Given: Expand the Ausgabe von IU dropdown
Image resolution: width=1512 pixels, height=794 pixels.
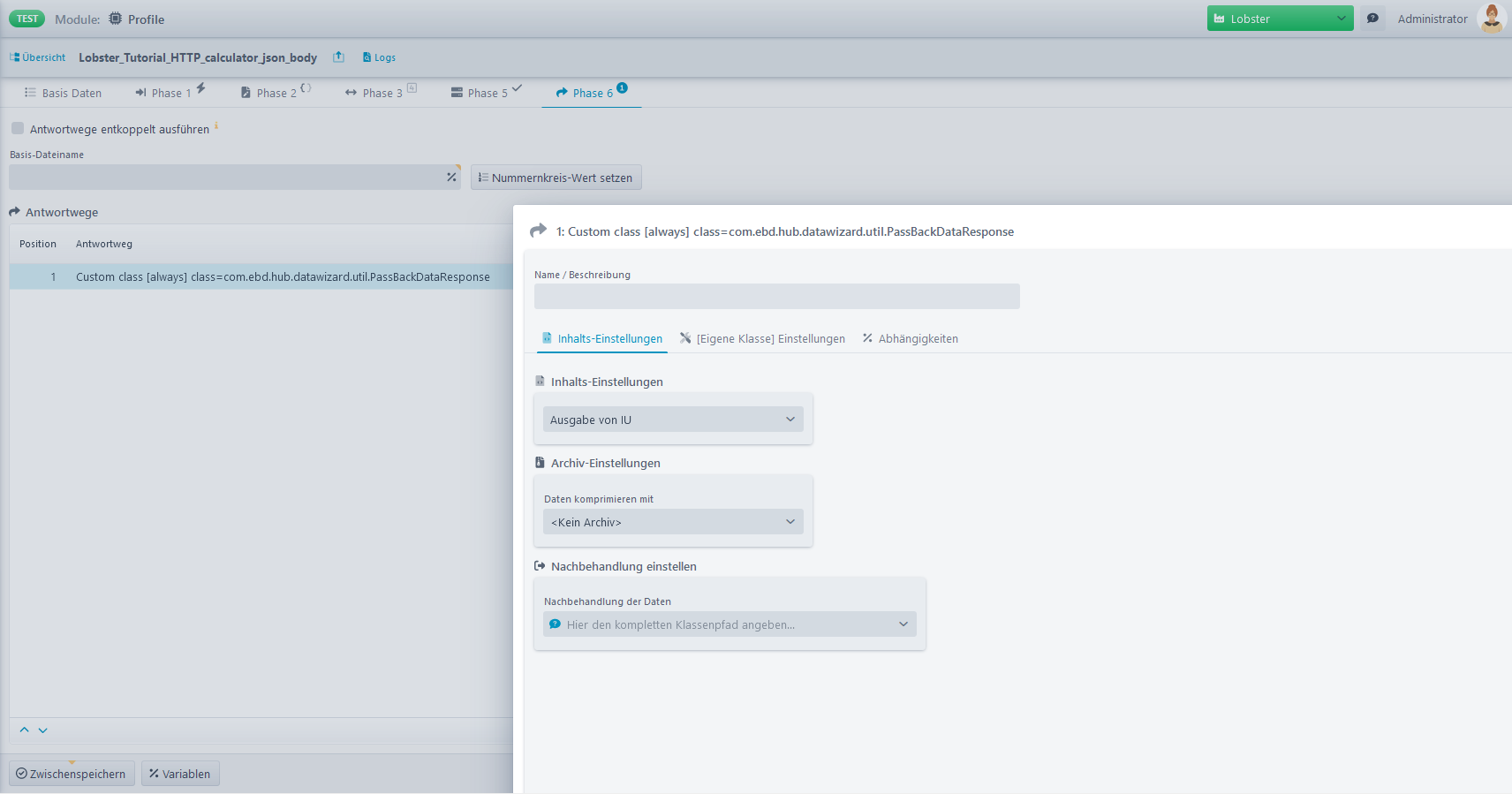Looking at the screenshot, I should (673, 420).
